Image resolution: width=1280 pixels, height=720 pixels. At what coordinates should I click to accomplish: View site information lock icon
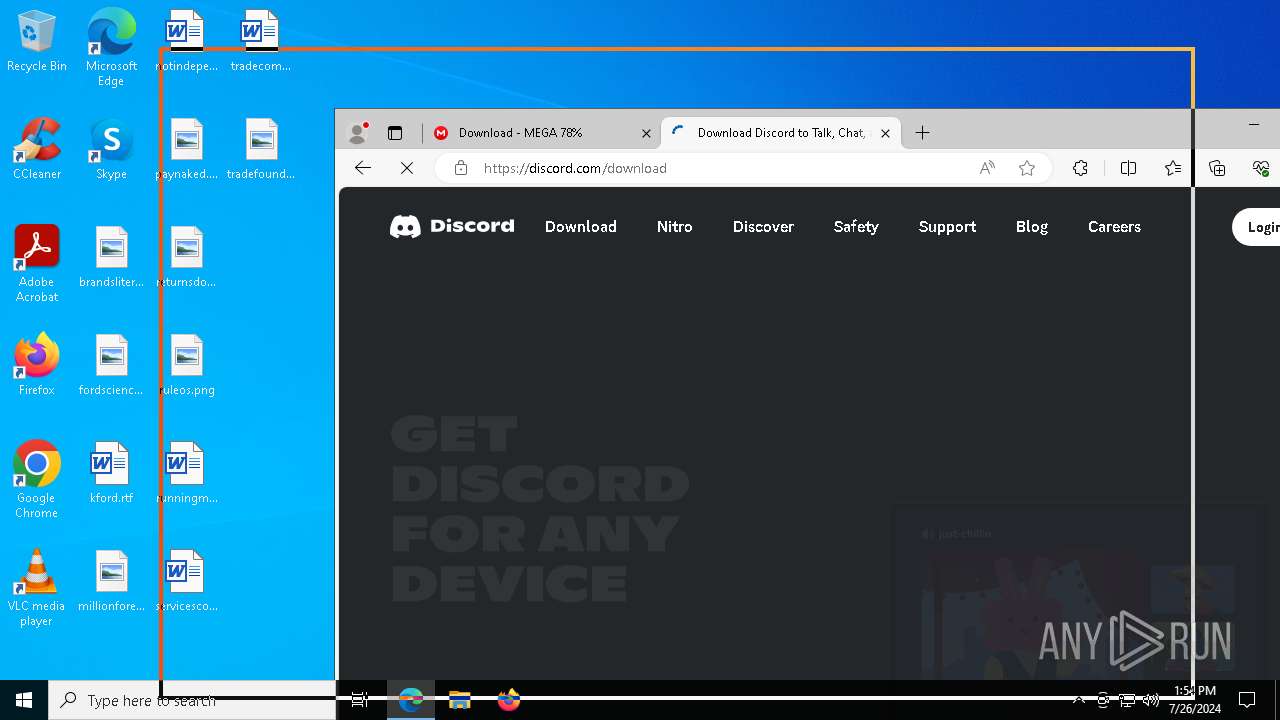coord(461,168)
